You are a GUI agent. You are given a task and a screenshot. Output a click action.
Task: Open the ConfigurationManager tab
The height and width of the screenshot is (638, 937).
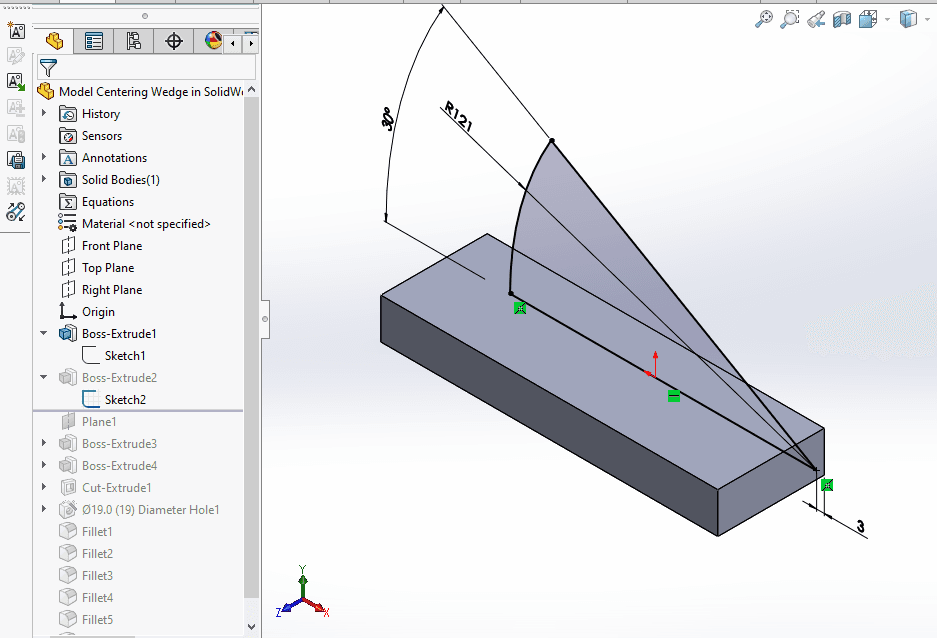point(132,41)
